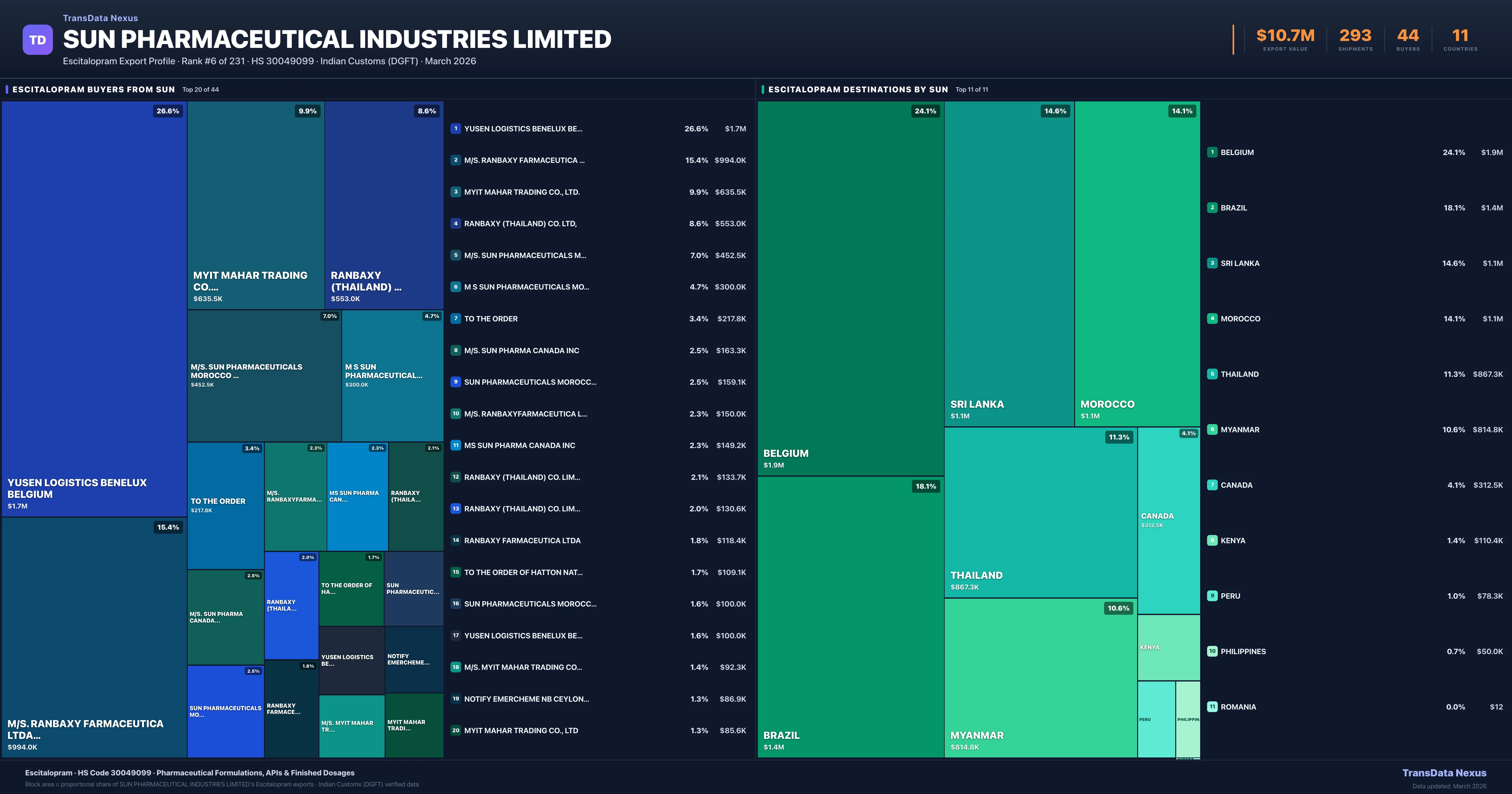Viewport: 1512px width, 794px height.
Task: Click rank badge 1 for Yusen Logistics
Action: (x=455, y=129)
